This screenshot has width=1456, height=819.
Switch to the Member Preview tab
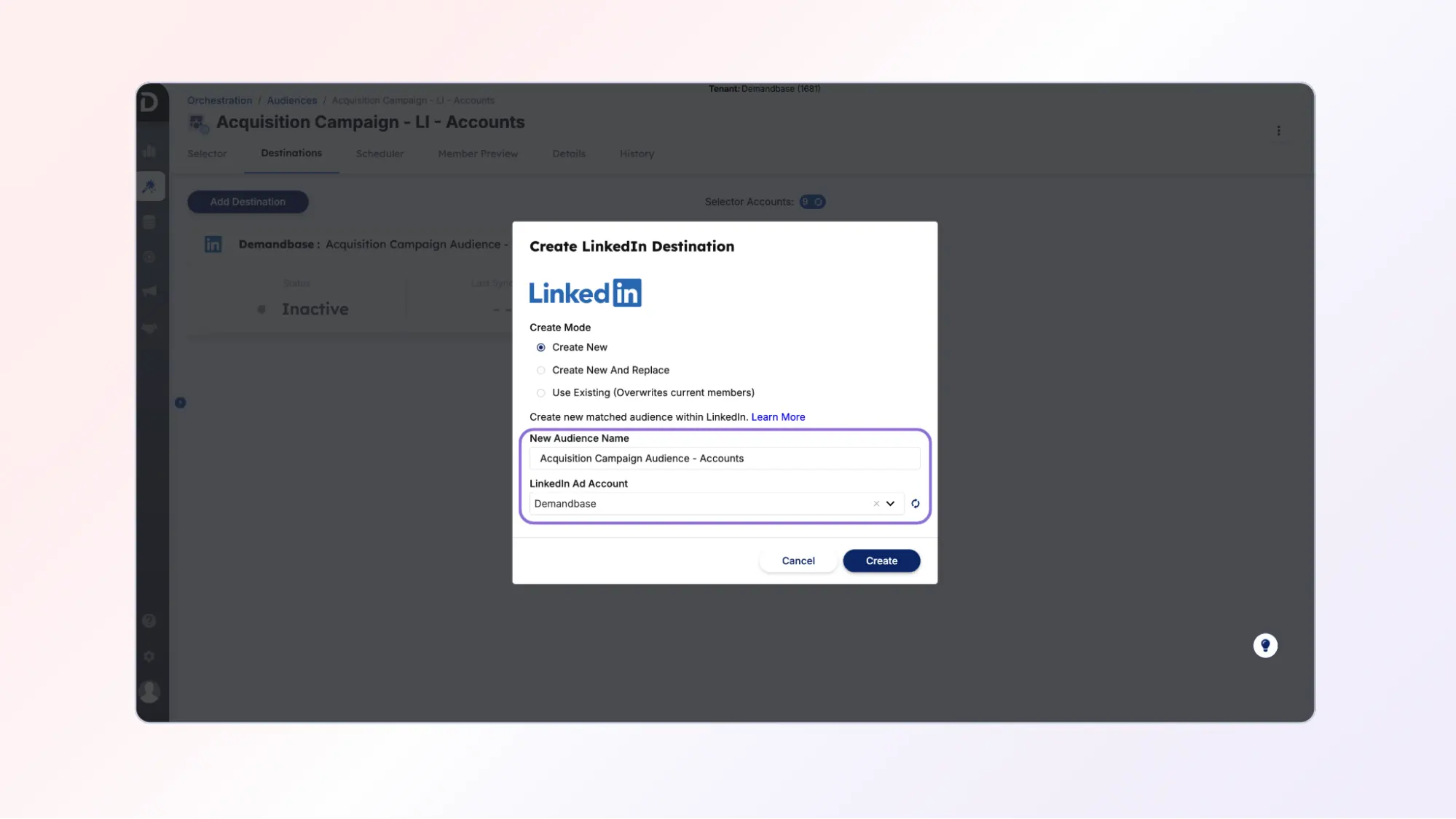[478, 154]
